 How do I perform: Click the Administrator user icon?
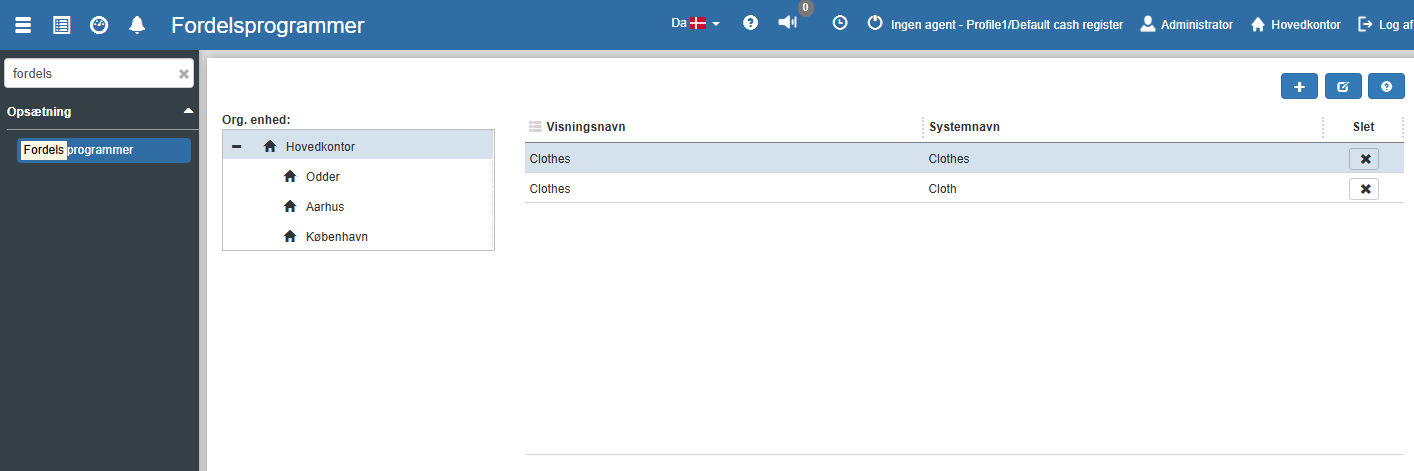1148,23
